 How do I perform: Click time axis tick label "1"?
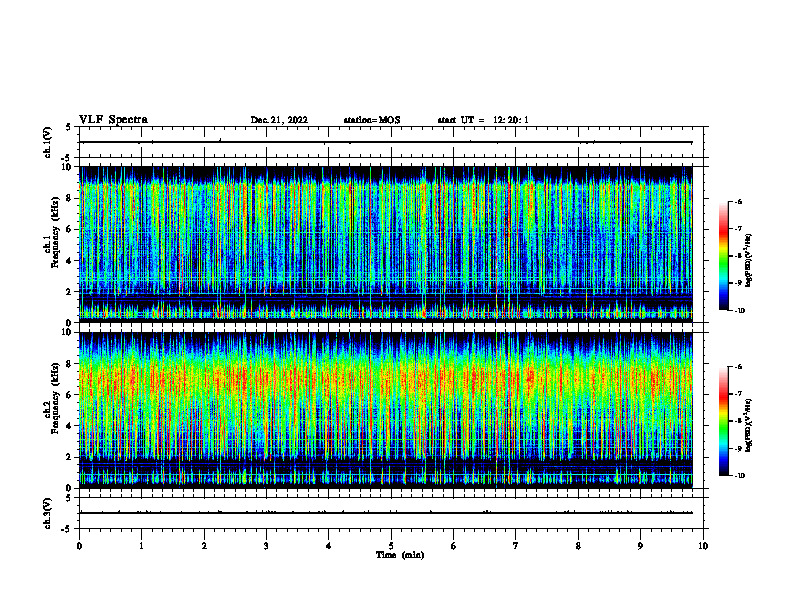(x=141, y=546)
